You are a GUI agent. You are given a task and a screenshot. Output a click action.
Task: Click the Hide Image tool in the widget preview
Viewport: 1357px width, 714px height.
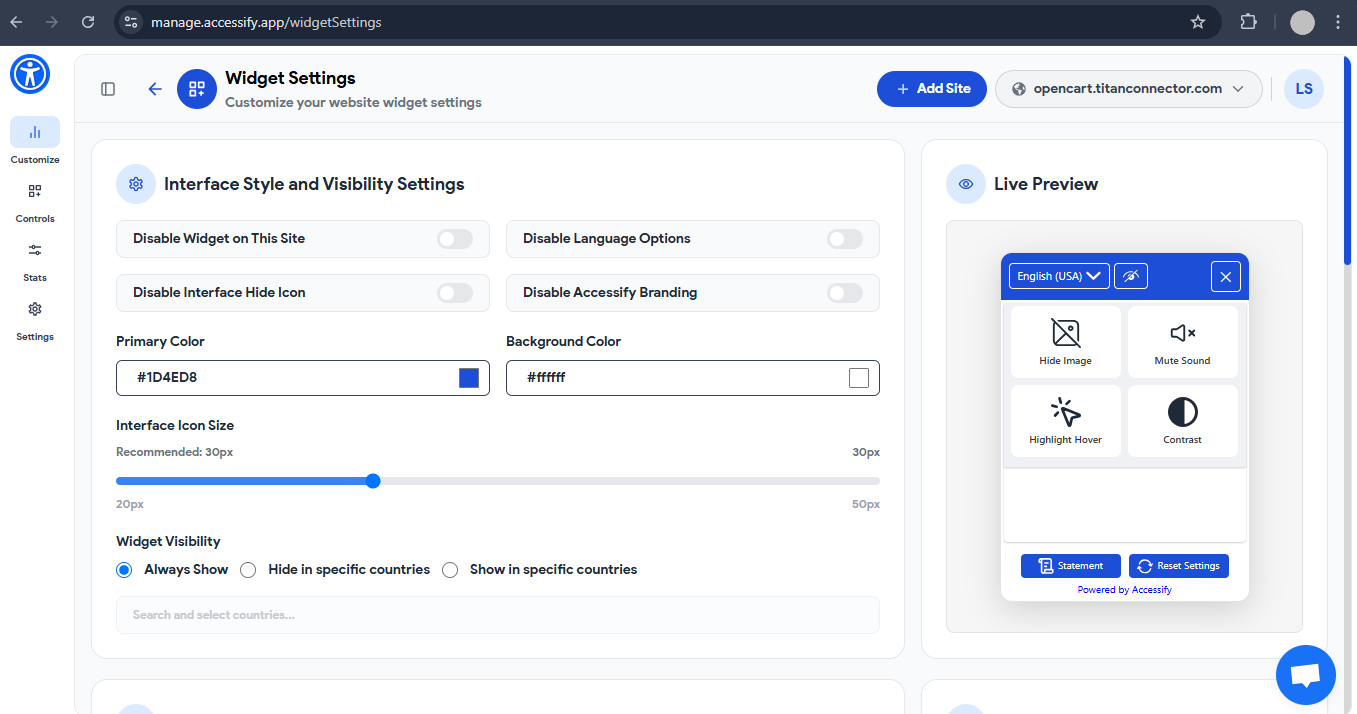click(1065, 340)
